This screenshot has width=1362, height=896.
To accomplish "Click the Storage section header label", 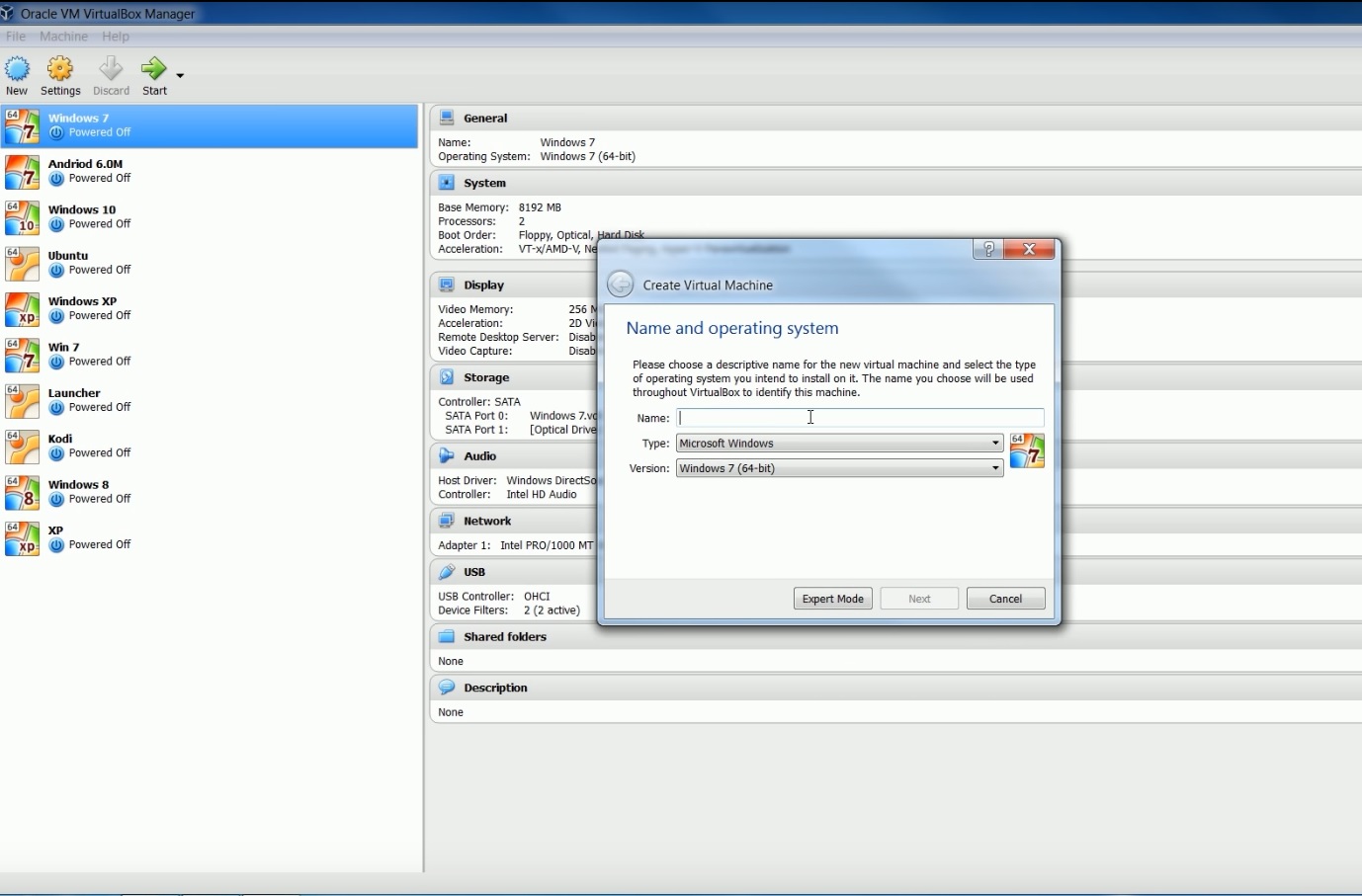I will (486, 377).
